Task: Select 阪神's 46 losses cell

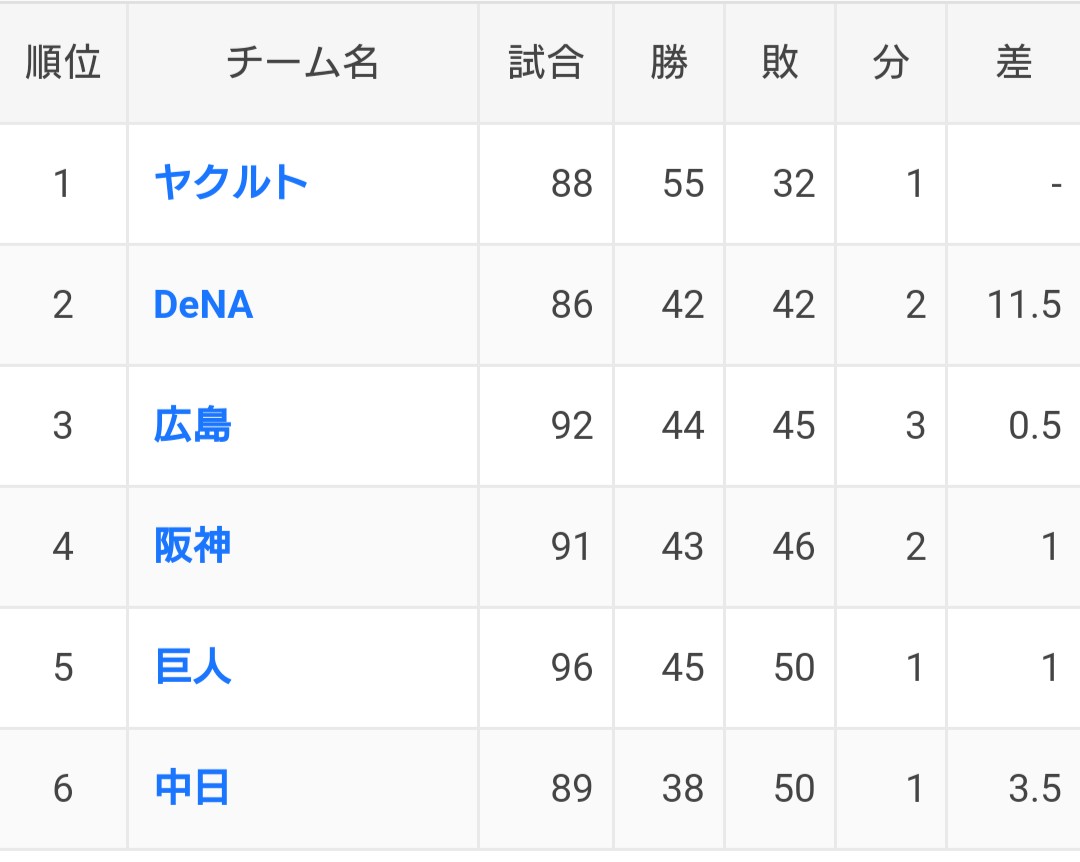Action: [793, 547]
